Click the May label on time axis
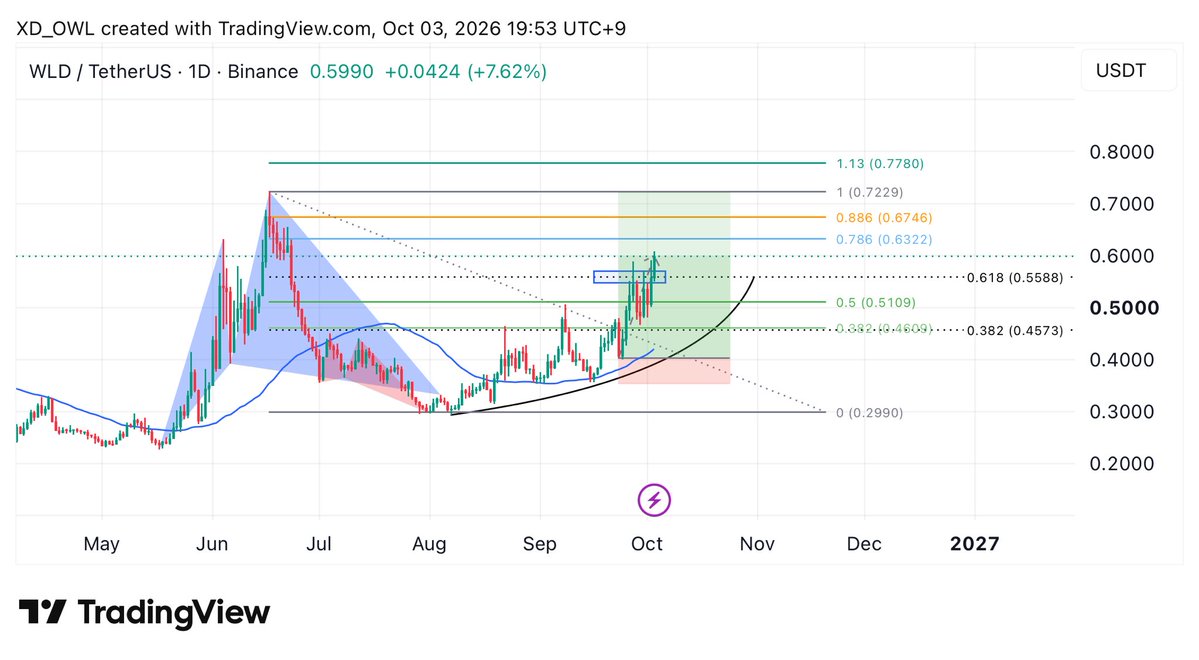The height and width of the screenshot is (660, 1199). click(x=102, y=545)
